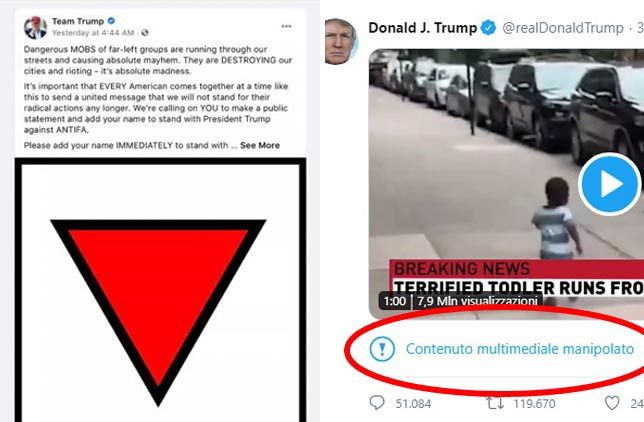Click the retweet arrows icon
644x422 pixels.
(x=495, y=403)
